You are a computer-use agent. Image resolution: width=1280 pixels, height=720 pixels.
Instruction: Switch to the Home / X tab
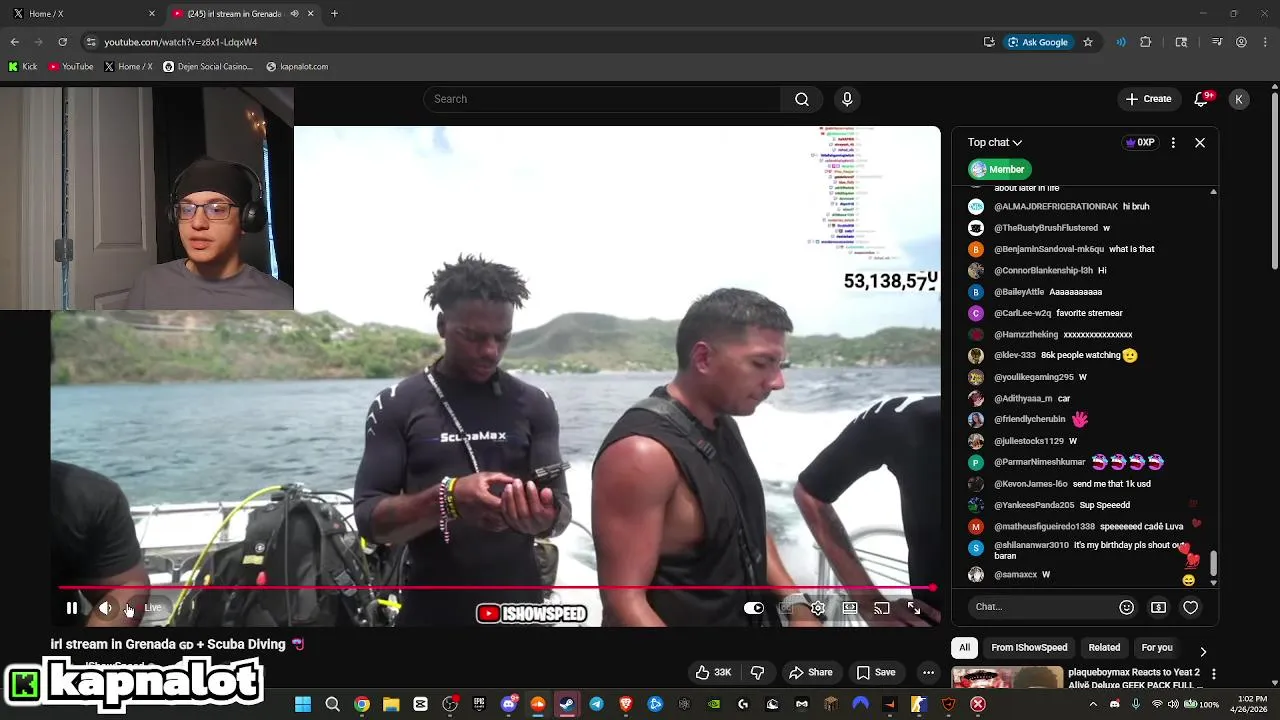82,14
